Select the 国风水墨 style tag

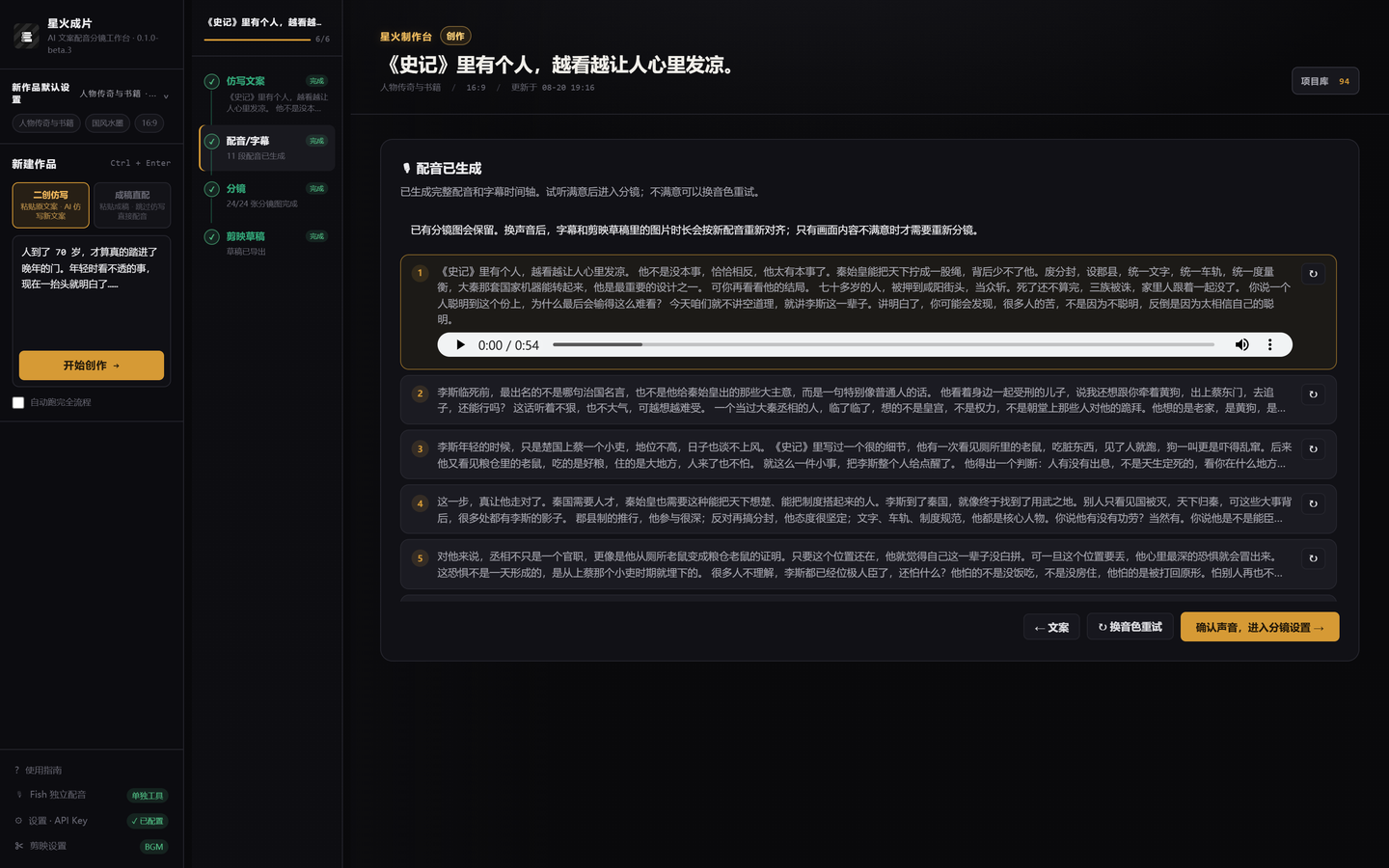(108, 123)
